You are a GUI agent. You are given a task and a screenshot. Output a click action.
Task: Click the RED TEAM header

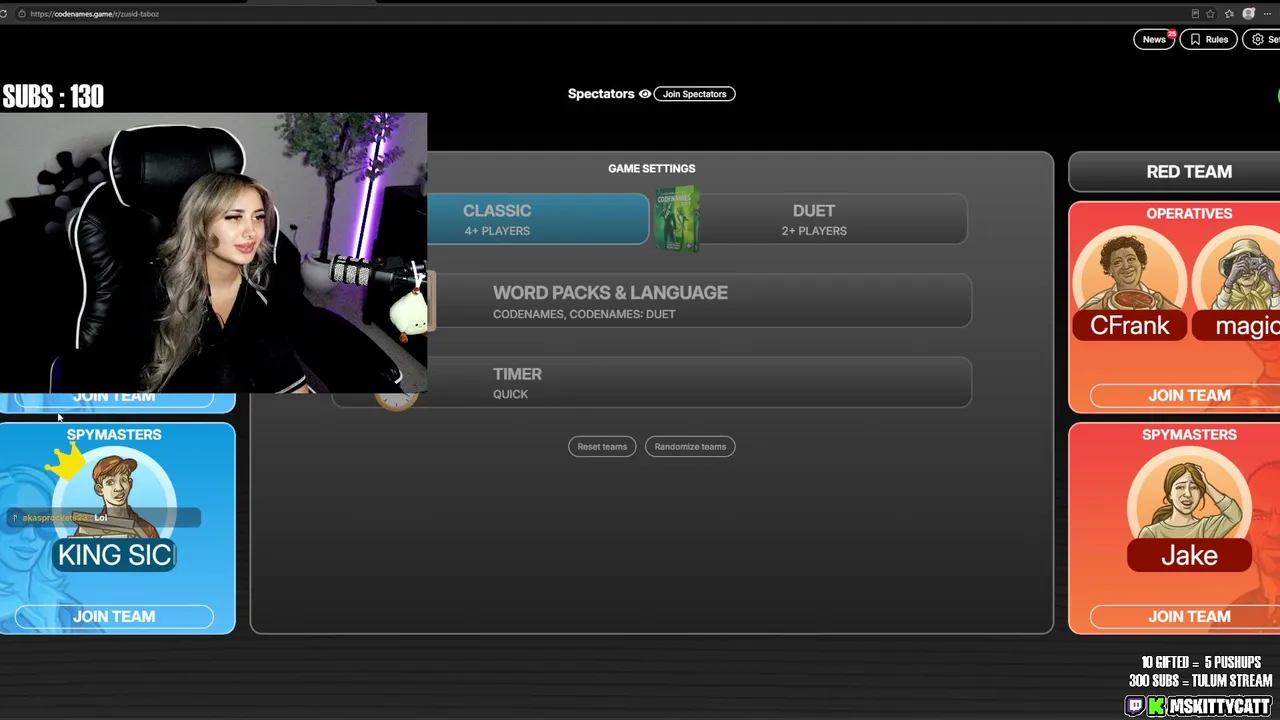click(x=1189, y=172)
